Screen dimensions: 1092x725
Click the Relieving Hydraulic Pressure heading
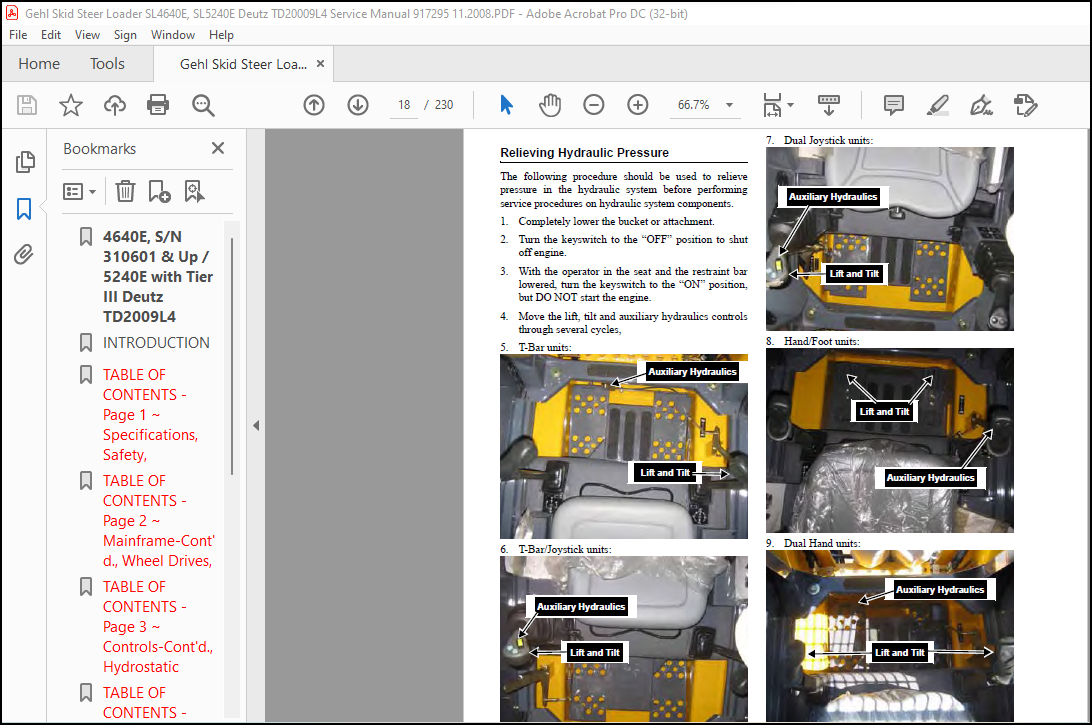tap(584, 153)
